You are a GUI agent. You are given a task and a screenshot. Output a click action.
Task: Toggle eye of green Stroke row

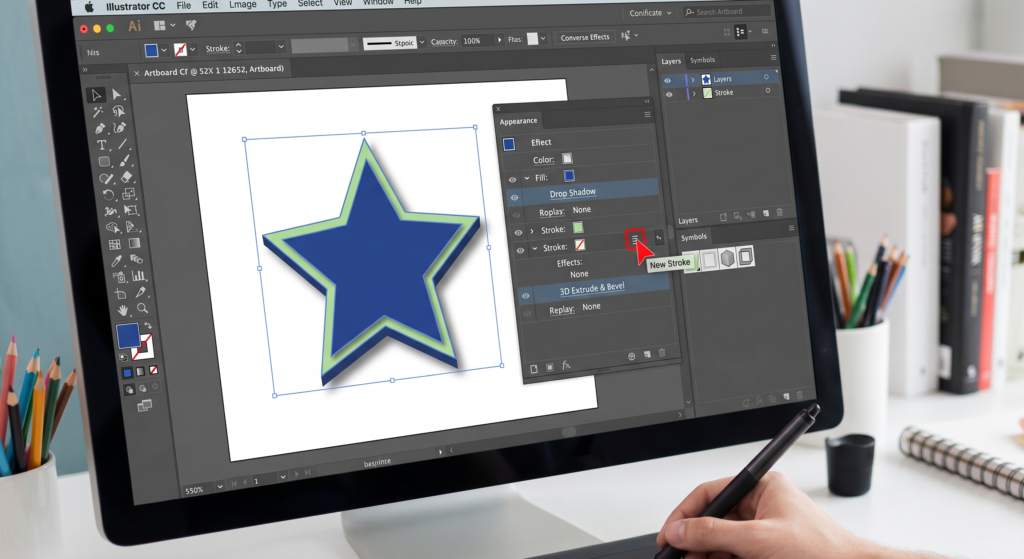[518, 232]
